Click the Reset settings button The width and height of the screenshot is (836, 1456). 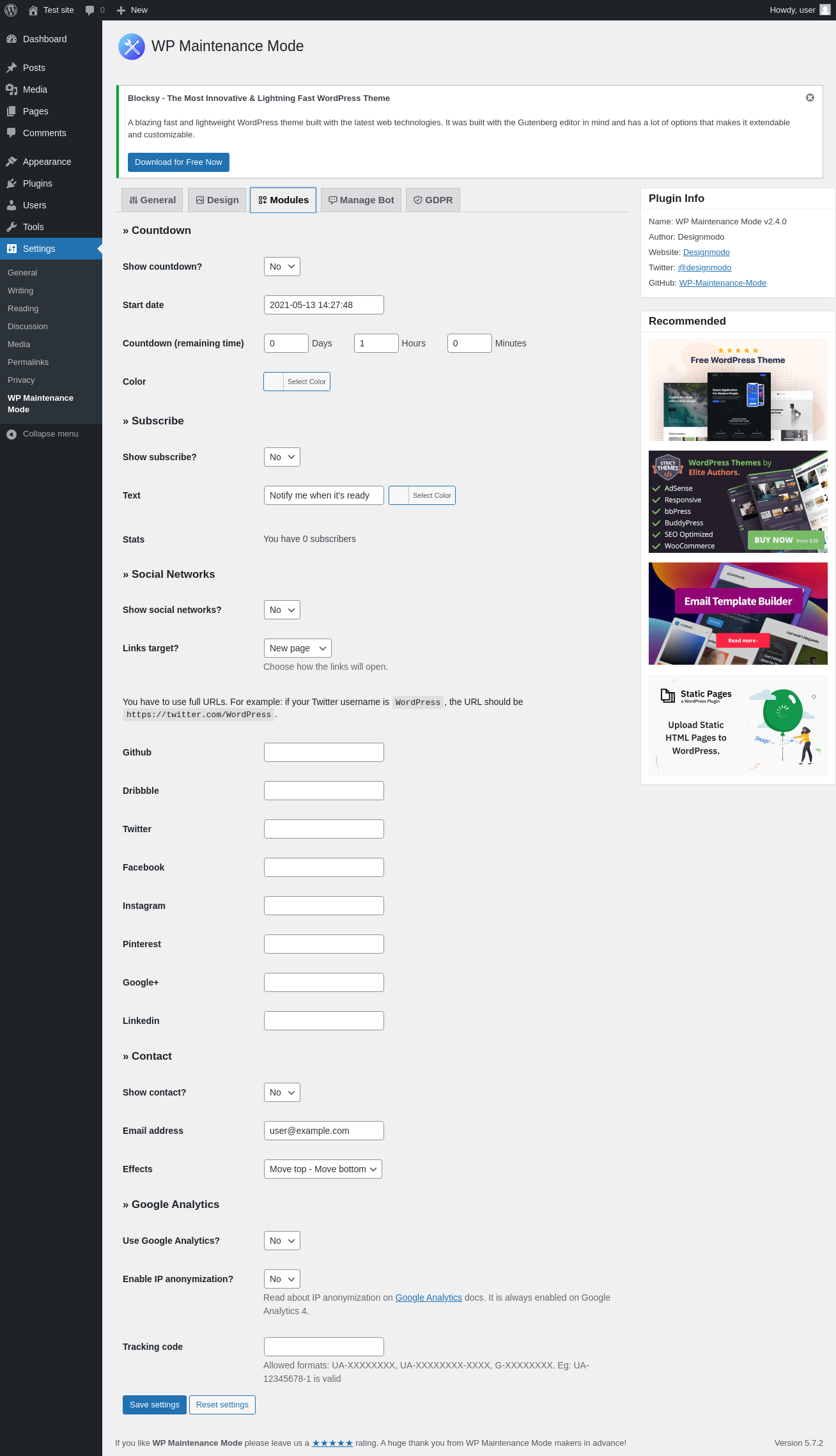(222, 1405)
